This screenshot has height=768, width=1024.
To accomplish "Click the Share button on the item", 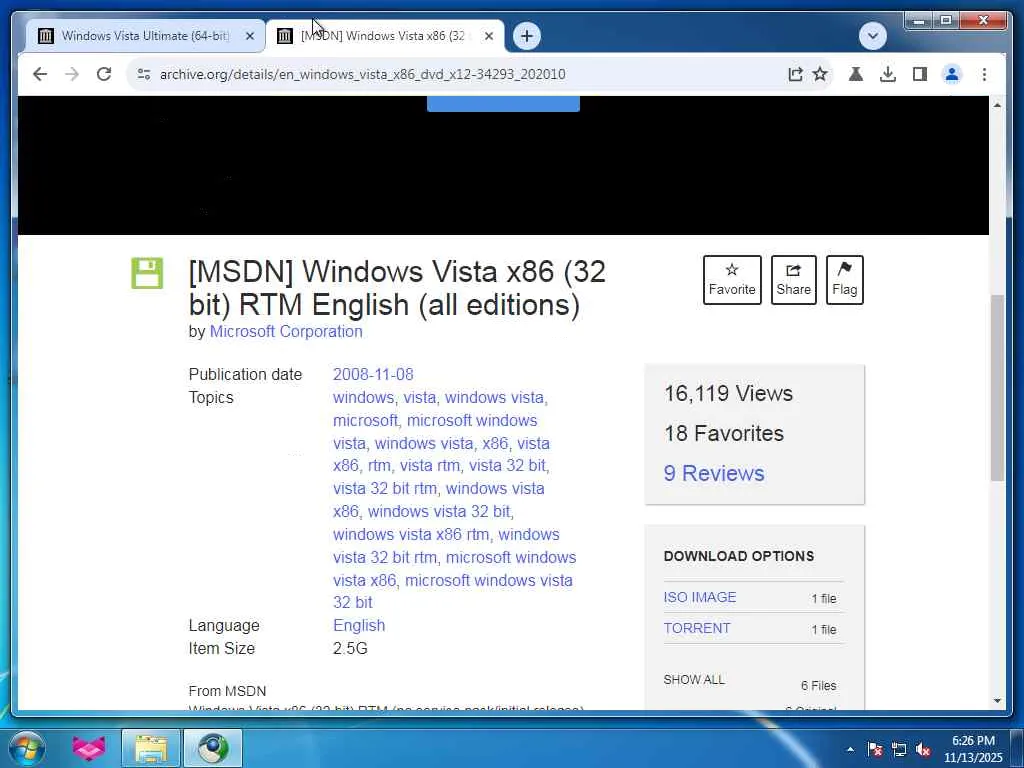I will click(793, 280).
